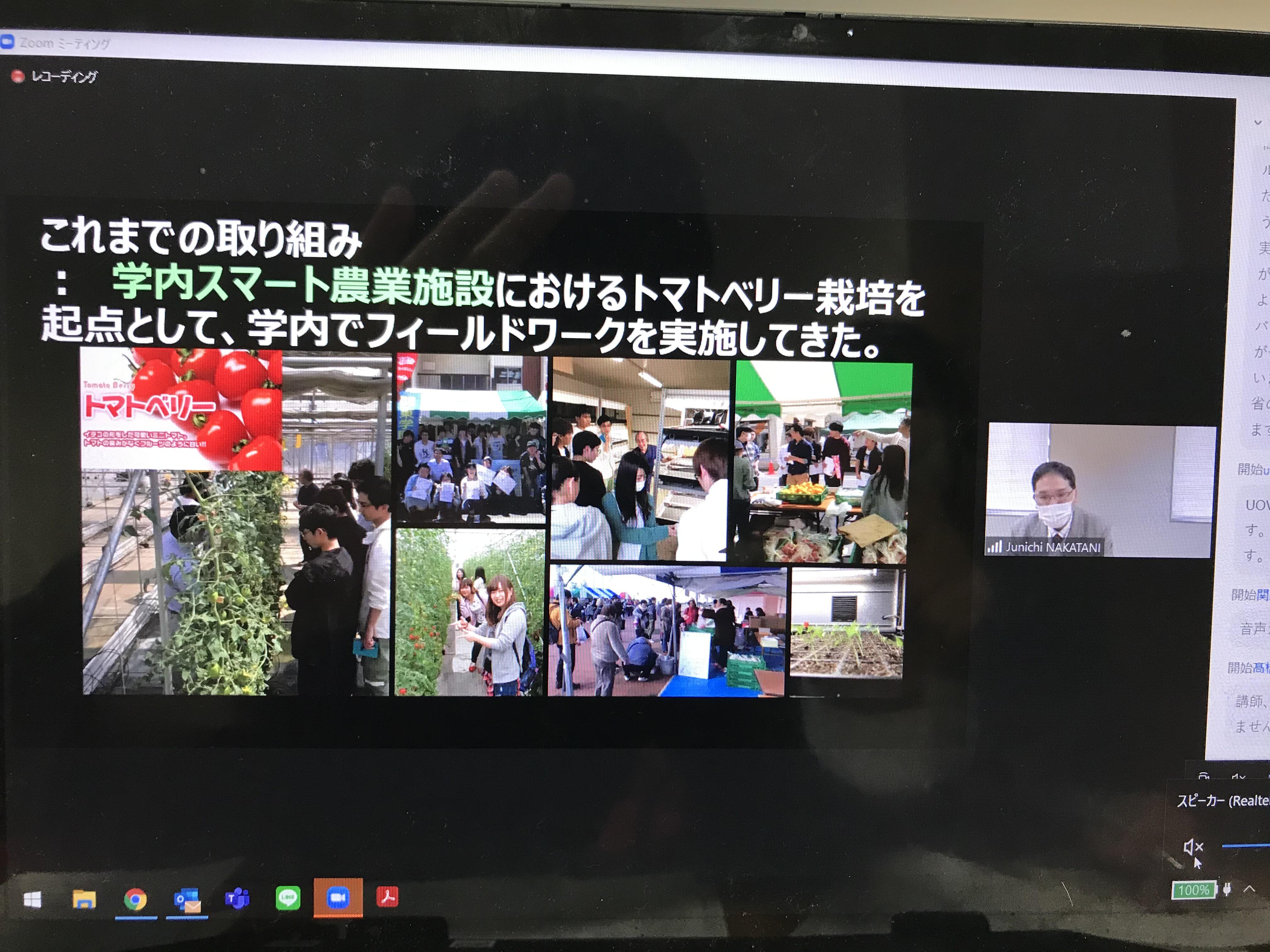Image resolution: width=1270 pixels, height=952 pixels.
Task: Click the active Zoom taskbar icon
Action: coord(338,898)
